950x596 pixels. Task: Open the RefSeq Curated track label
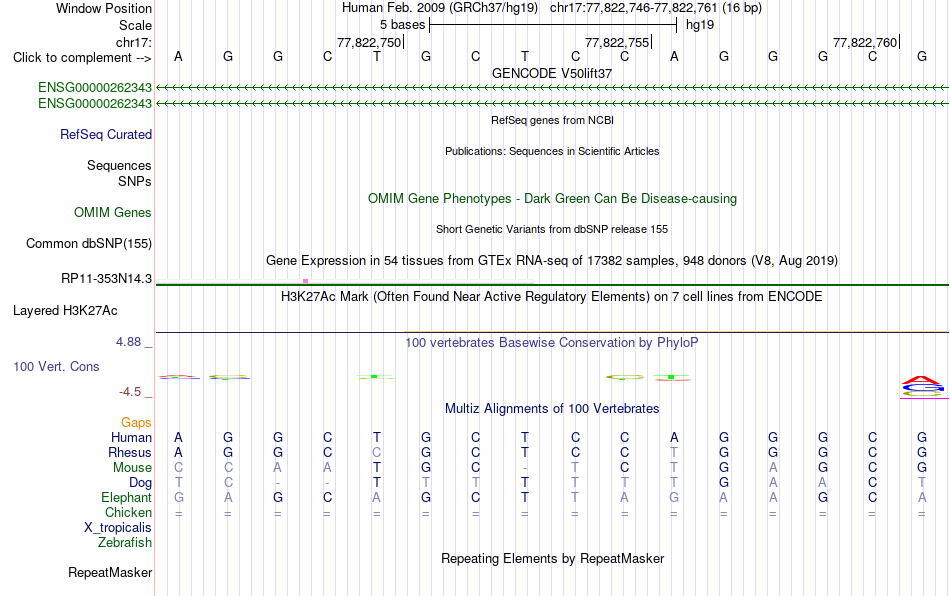(106, 134)
